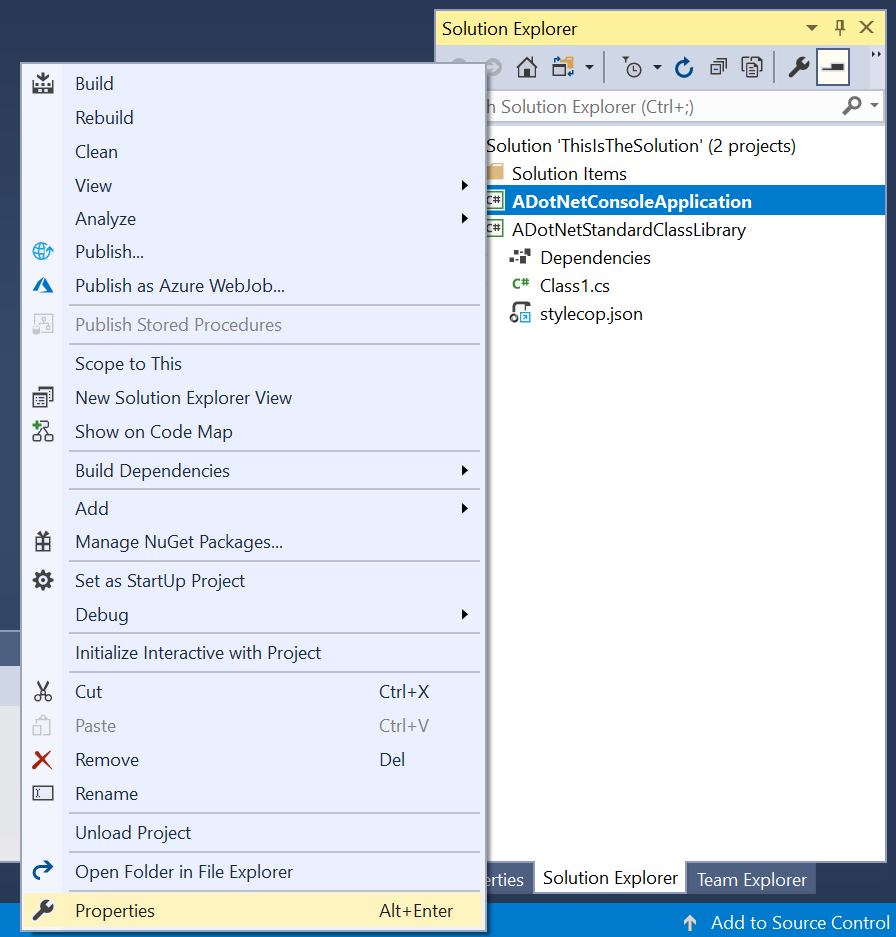Select the Publish as Azure WebJob icon
896x937 pixels.
43,285
